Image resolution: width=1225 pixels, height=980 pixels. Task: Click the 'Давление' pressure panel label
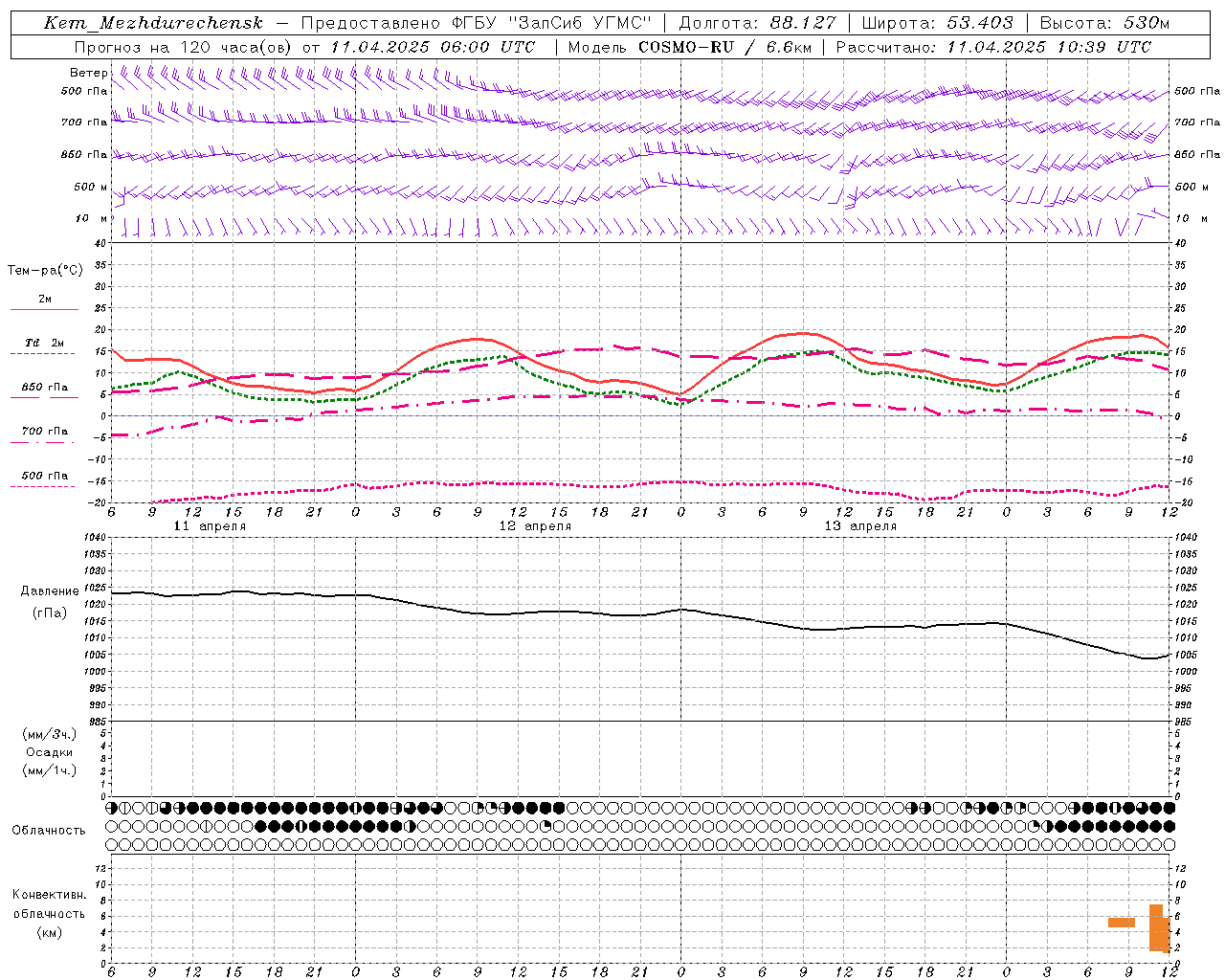50,591
